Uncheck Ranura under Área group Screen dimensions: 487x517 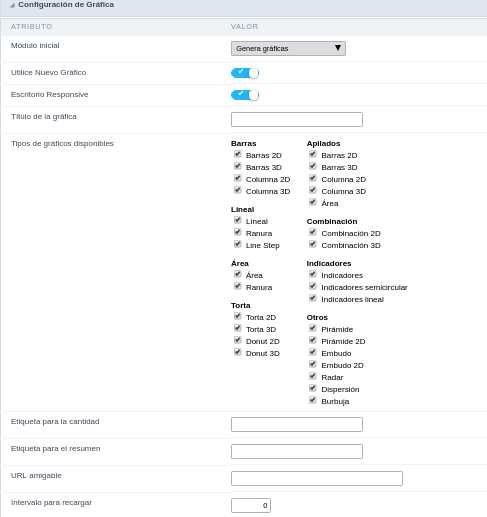coord(237,286)
